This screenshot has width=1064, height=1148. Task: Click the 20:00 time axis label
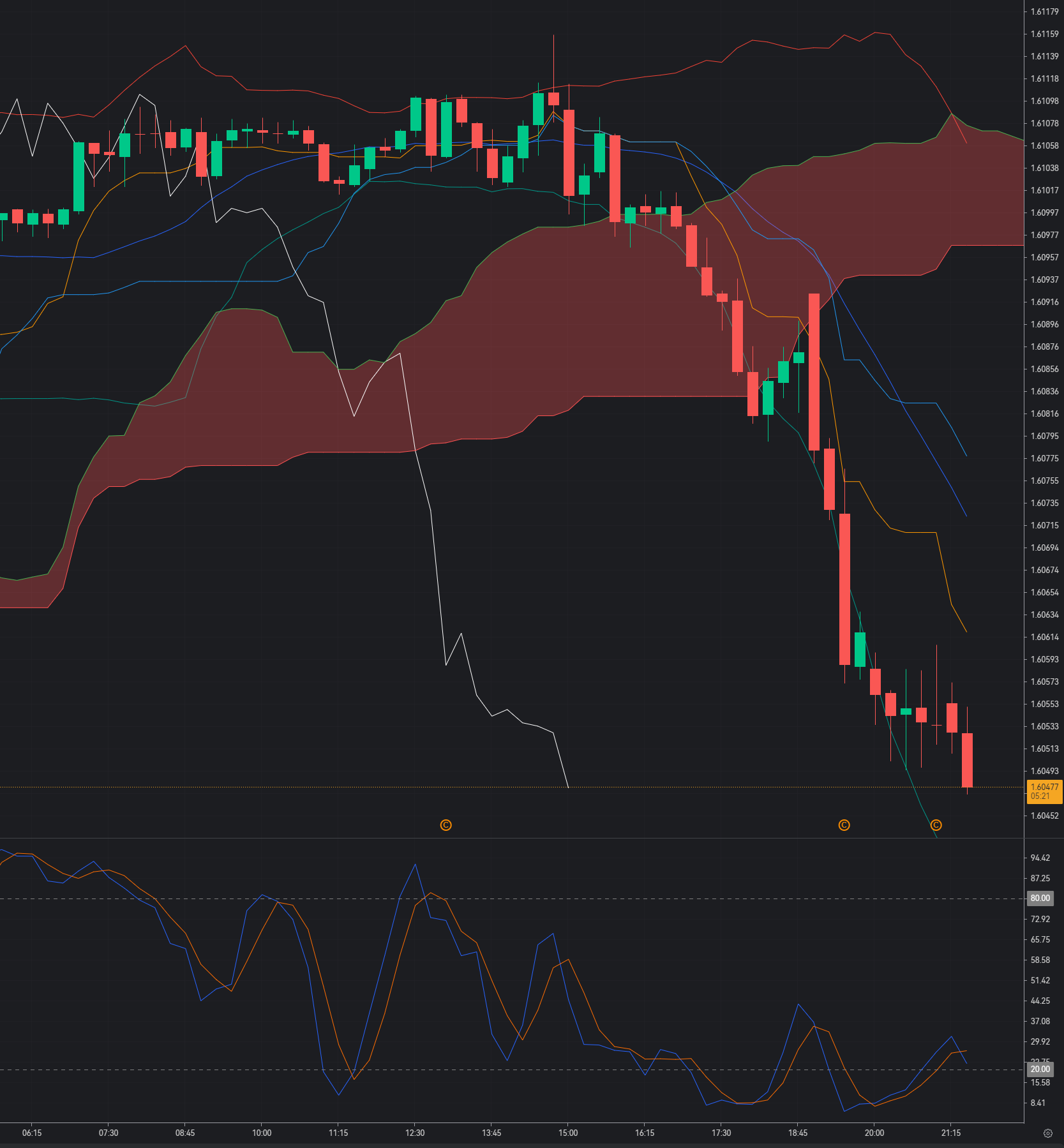coord(874,1133)
